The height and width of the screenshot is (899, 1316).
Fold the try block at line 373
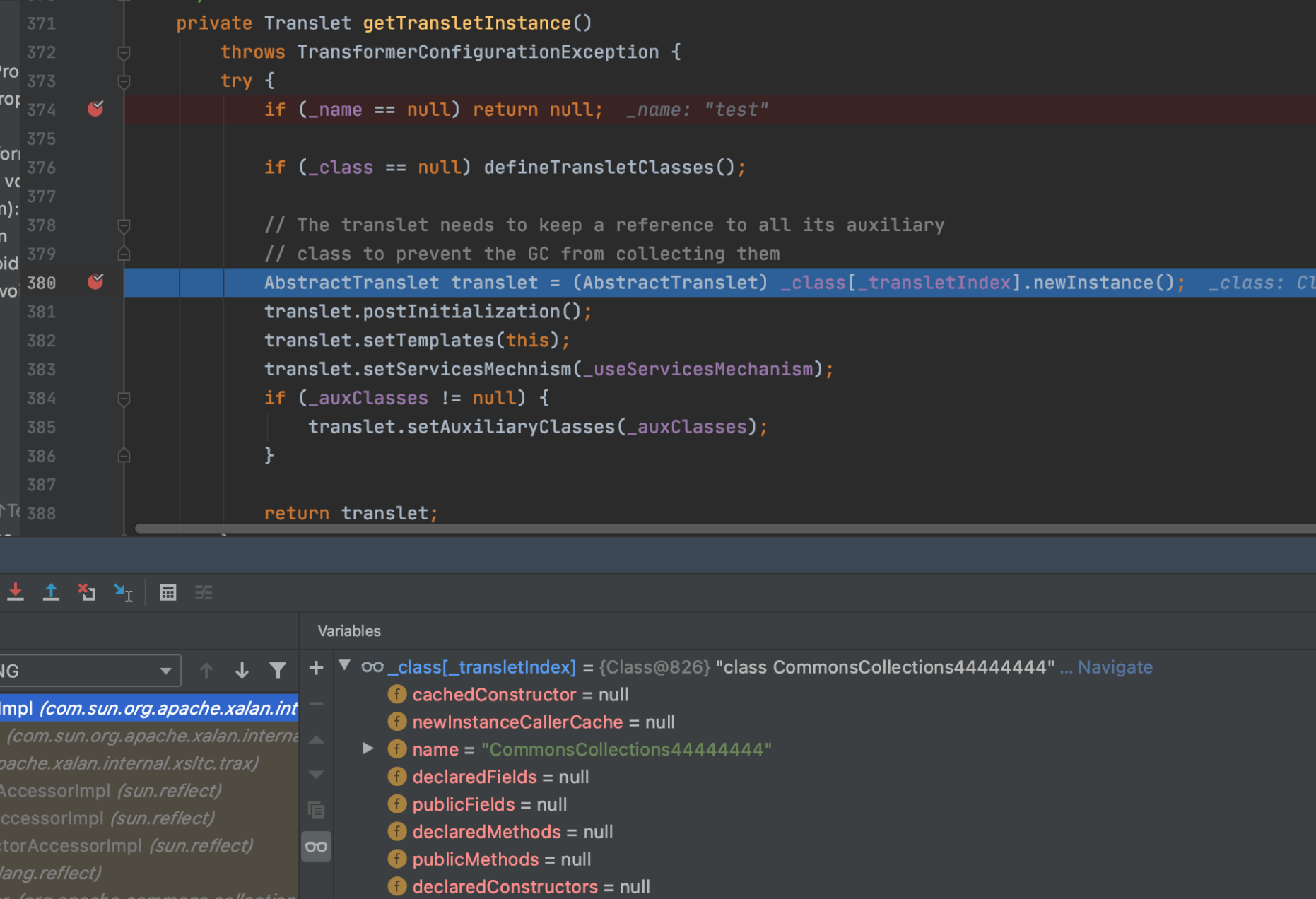point(124,81)
